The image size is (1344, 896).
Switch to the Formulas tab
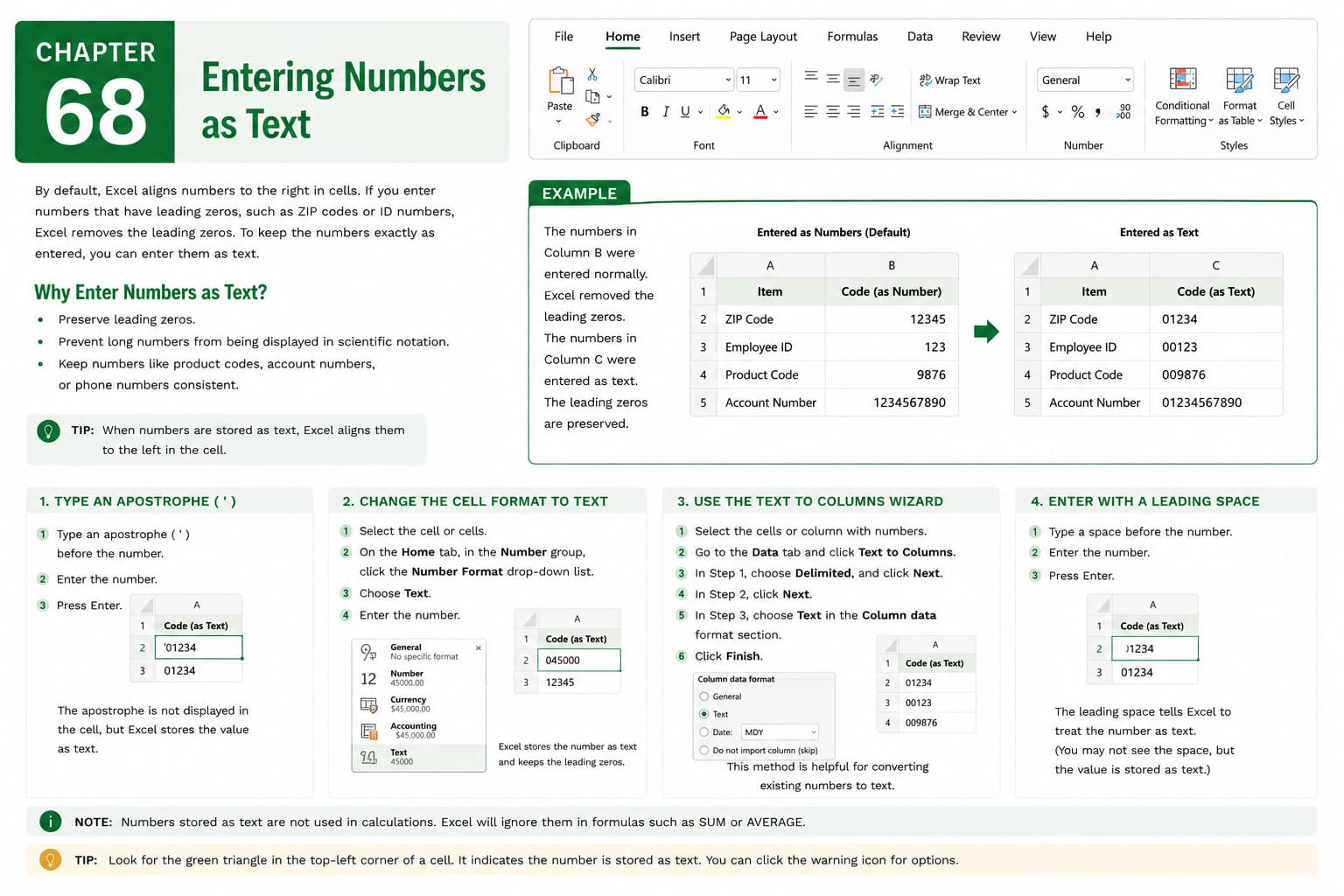click(852, 37)
